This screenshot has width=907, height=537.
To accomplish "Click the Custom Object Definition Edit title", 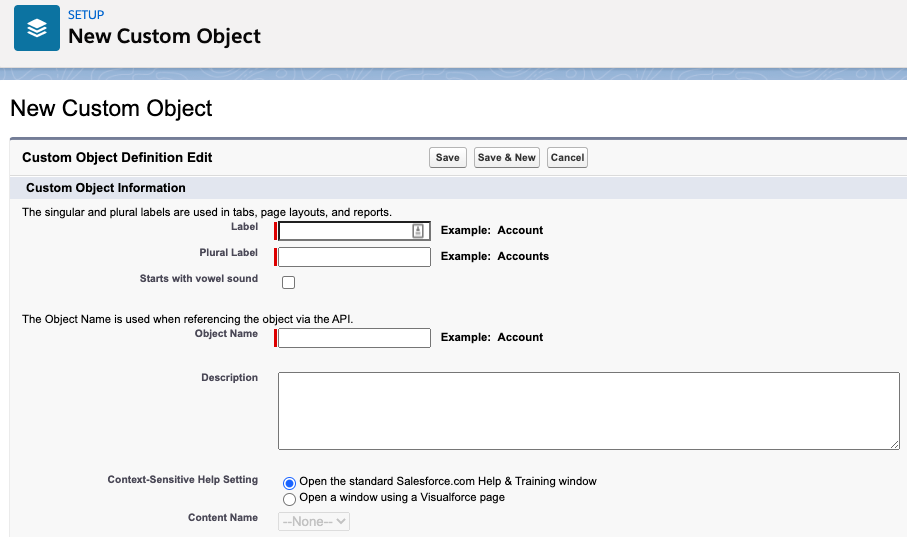I will 117,157.
